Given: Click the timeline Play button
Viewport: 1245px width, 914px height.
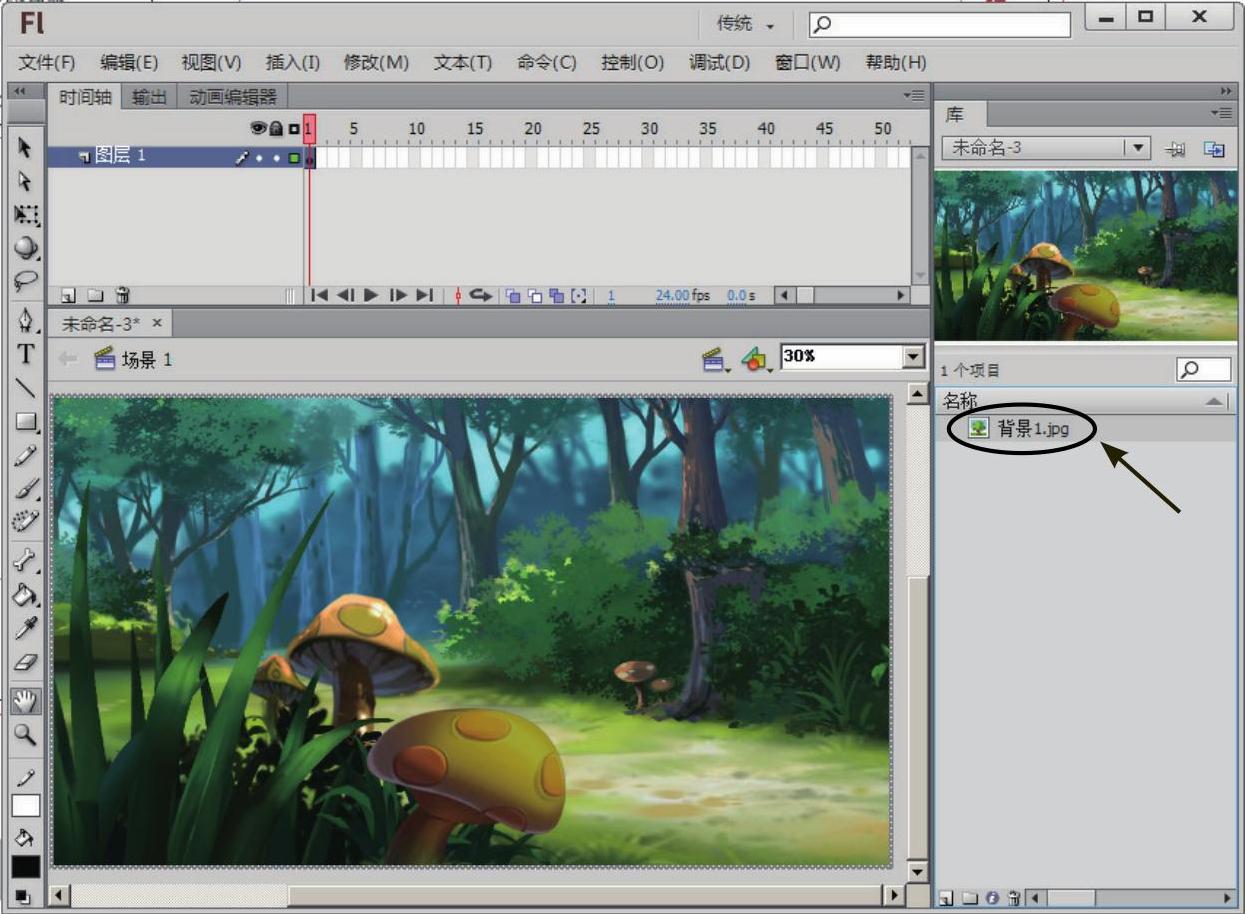Looking at the screenshot, I should pyautogui.click(x=371, y=296).
